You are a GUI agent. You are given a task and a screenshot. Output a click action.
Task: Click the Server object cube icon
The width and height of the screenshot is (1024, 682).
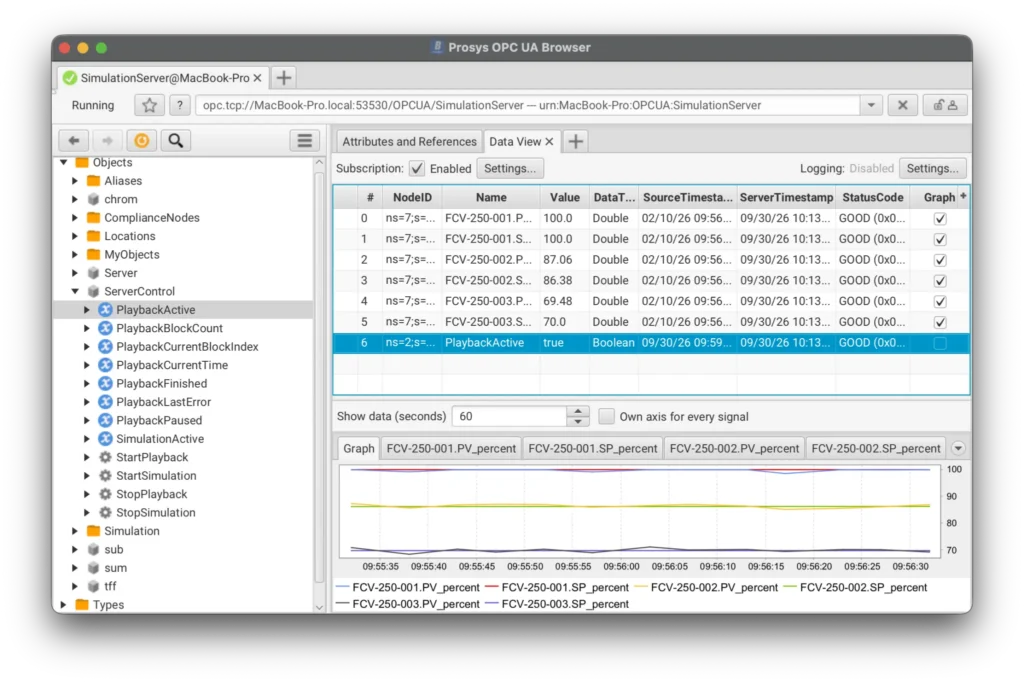[x=93, y=273]
